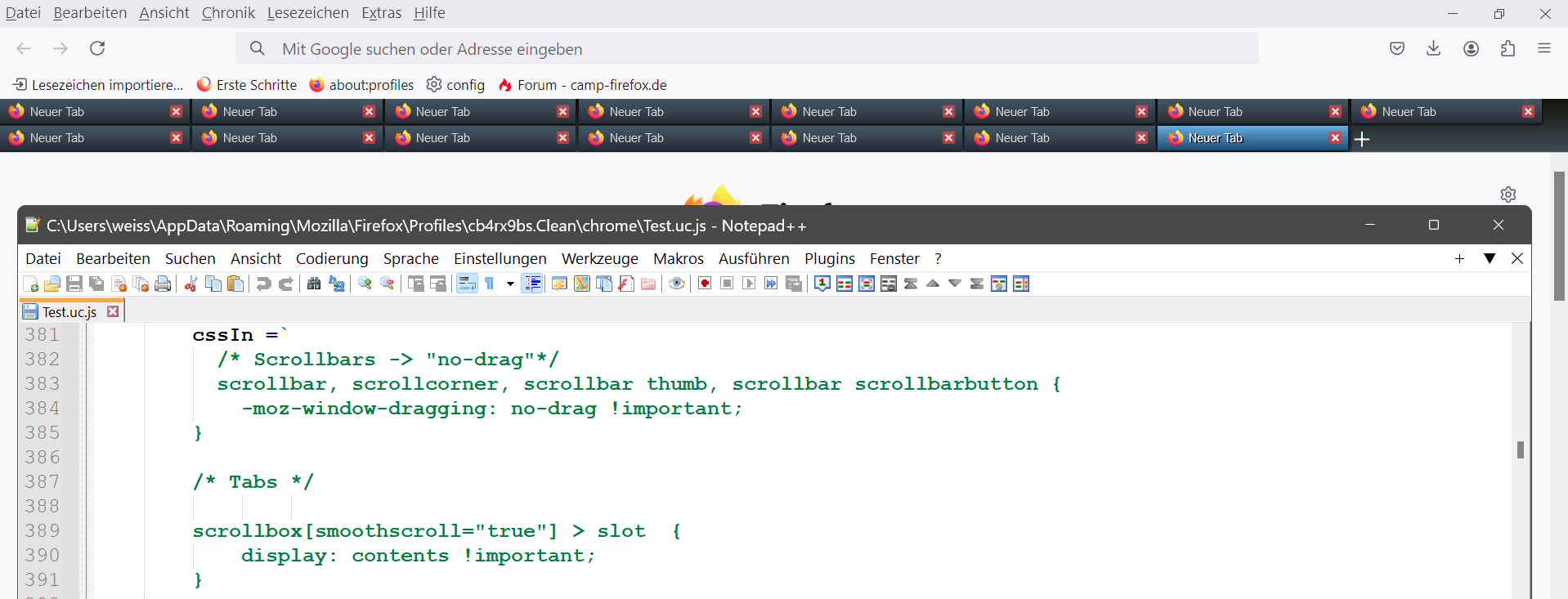Open the about:profiles bookmark
The width and height of the screenshot is (1568, 599).
pos(362,85)
